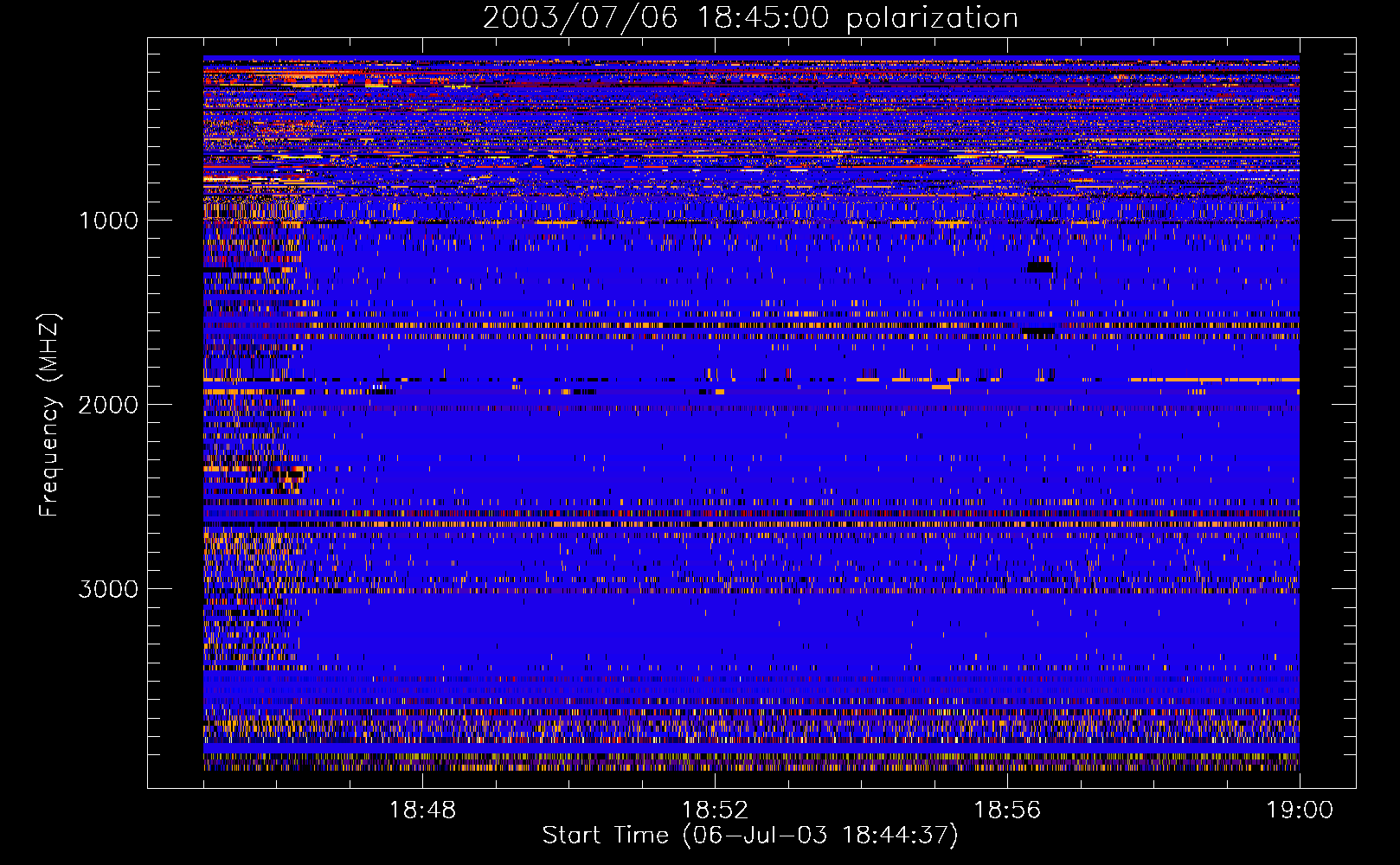Click the short orange dash just above 2000 MHz
Image resolution: width=1400 pixels, height=865 pixels.
(x=941, y=388)
